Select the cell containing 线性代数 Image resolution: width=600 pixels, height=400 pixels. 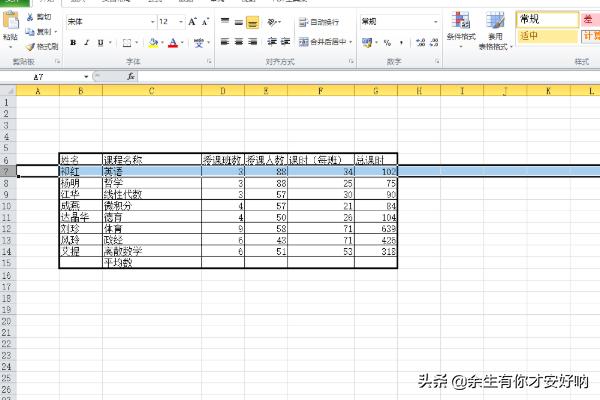pyautogui.click(x=152, y=194)
